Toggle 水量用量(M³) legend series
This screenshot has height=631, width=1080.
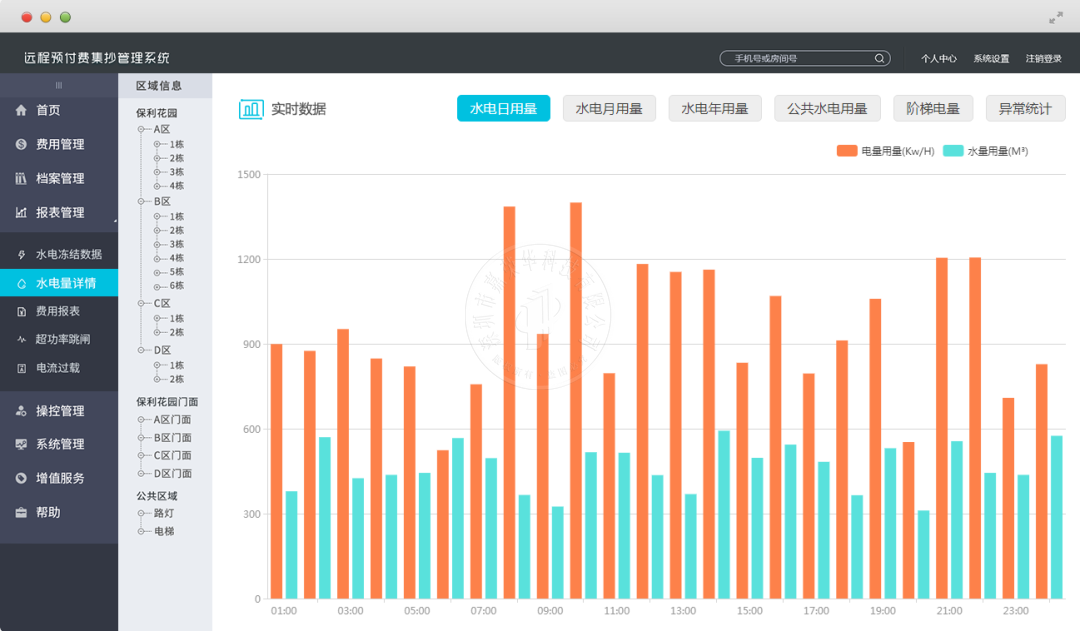click(x=986, y=151)
